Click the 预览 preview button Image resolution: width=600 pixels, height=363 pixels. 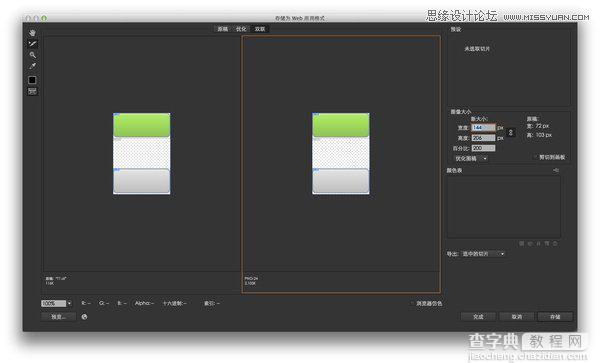[x=58, y=317]
